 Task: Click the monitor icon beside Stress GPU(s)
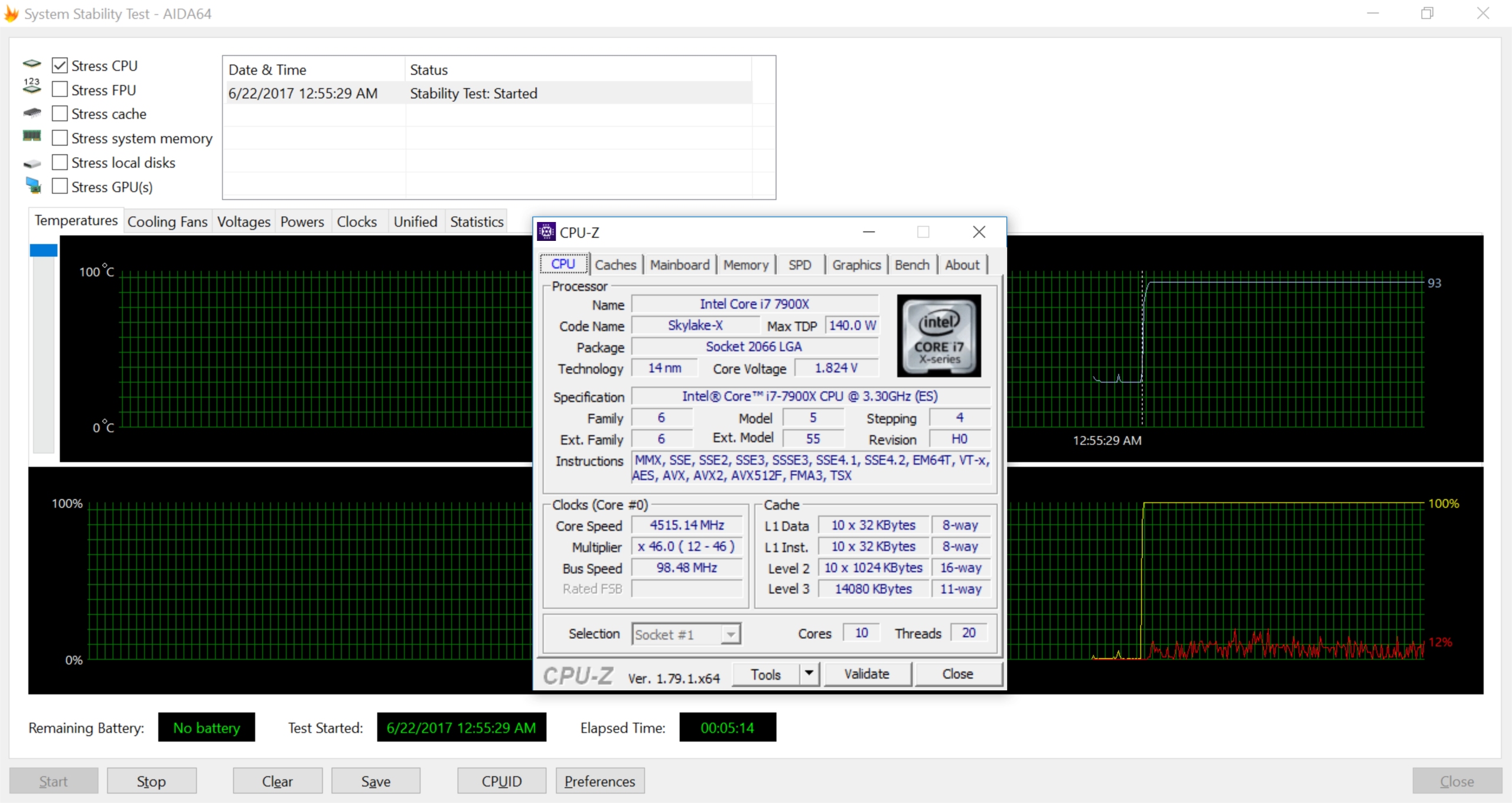point(33,186)
